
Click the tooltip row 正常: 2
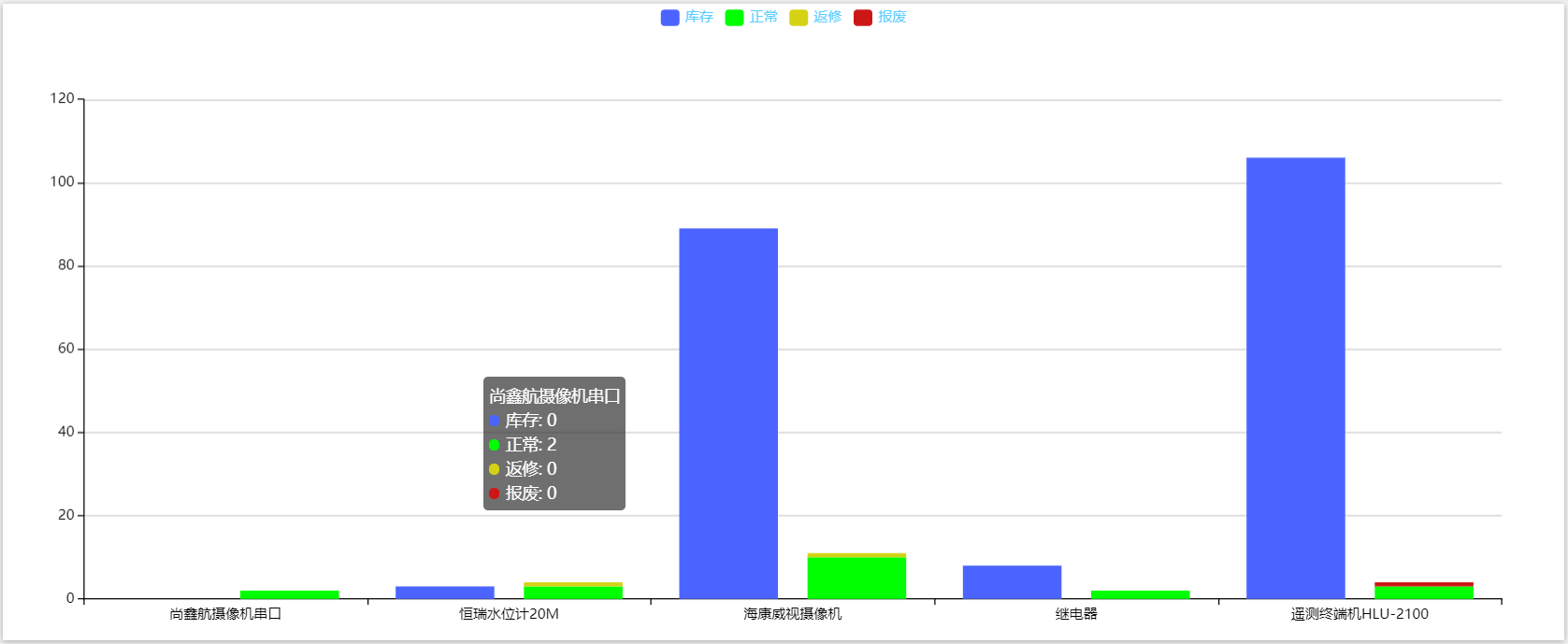click(523, 445)
